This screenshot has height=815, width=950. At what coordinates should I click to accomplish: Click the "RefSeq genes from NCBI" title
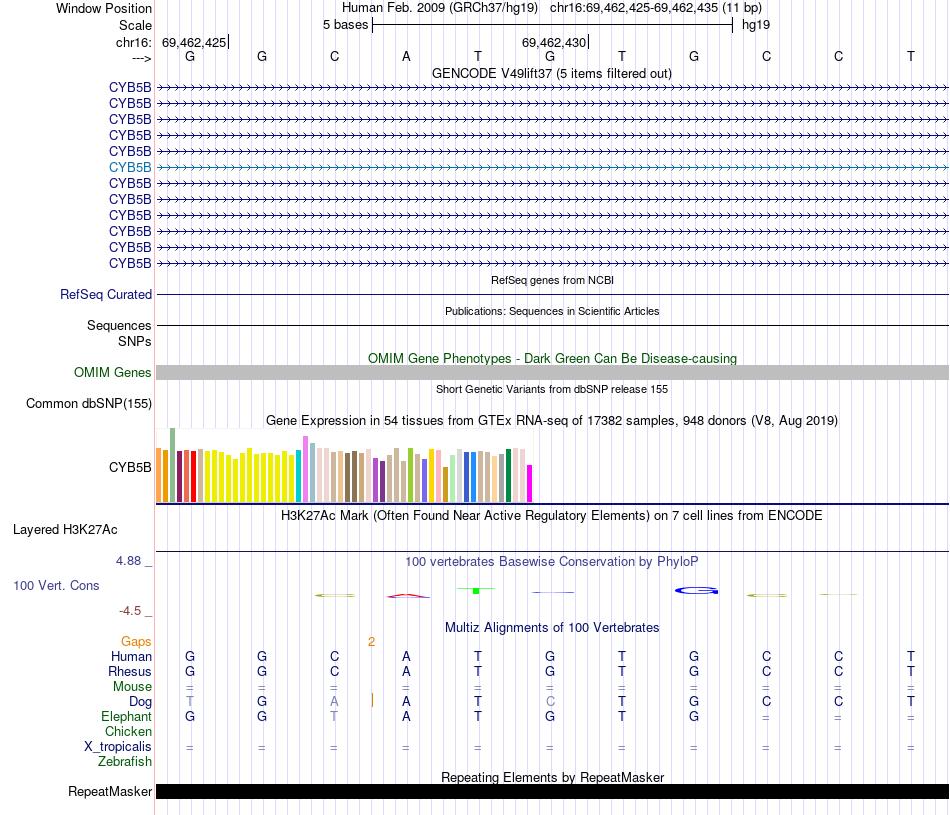552,280
